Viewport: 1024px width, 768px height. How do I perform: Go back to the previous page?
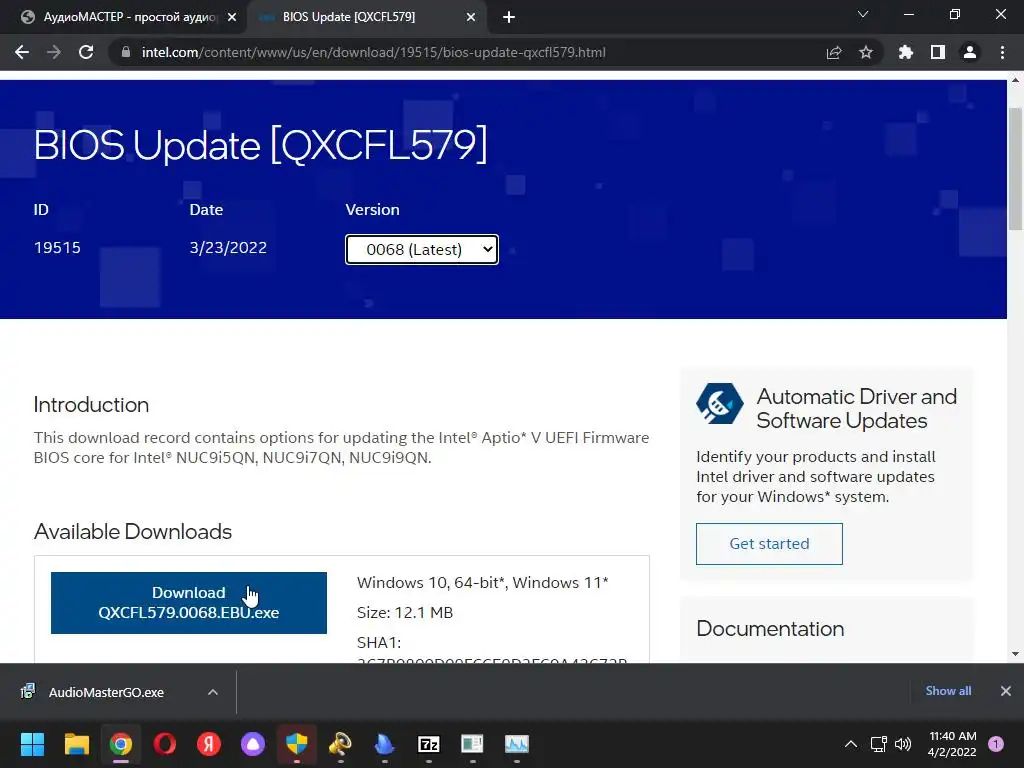22,52
